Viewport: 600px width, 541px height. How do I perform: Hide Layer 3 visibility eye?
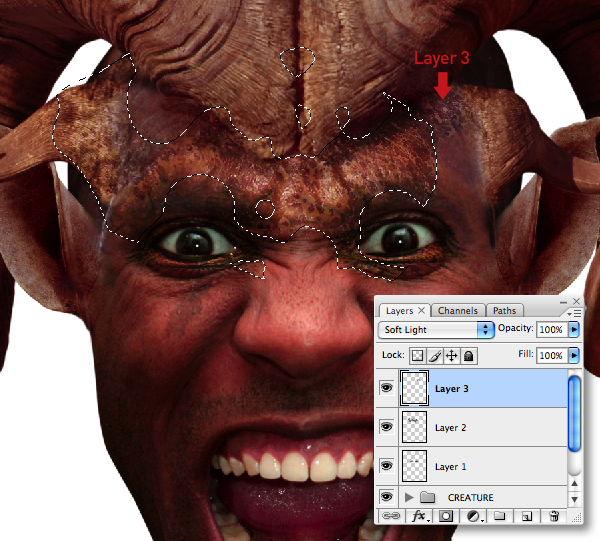click(386, 388)
